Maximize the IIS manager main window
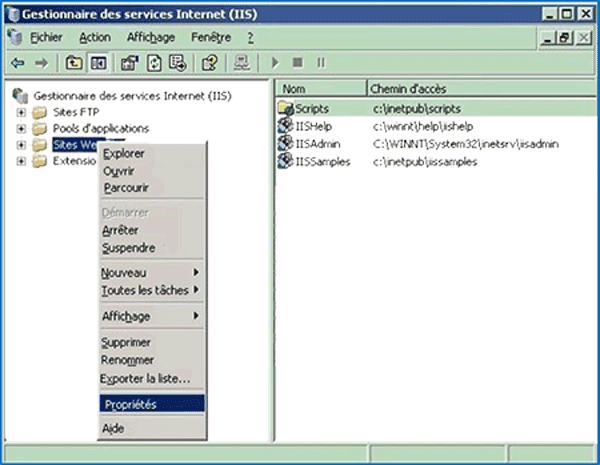The width and height of the screenshot is (600, 465). coord(567,15)
